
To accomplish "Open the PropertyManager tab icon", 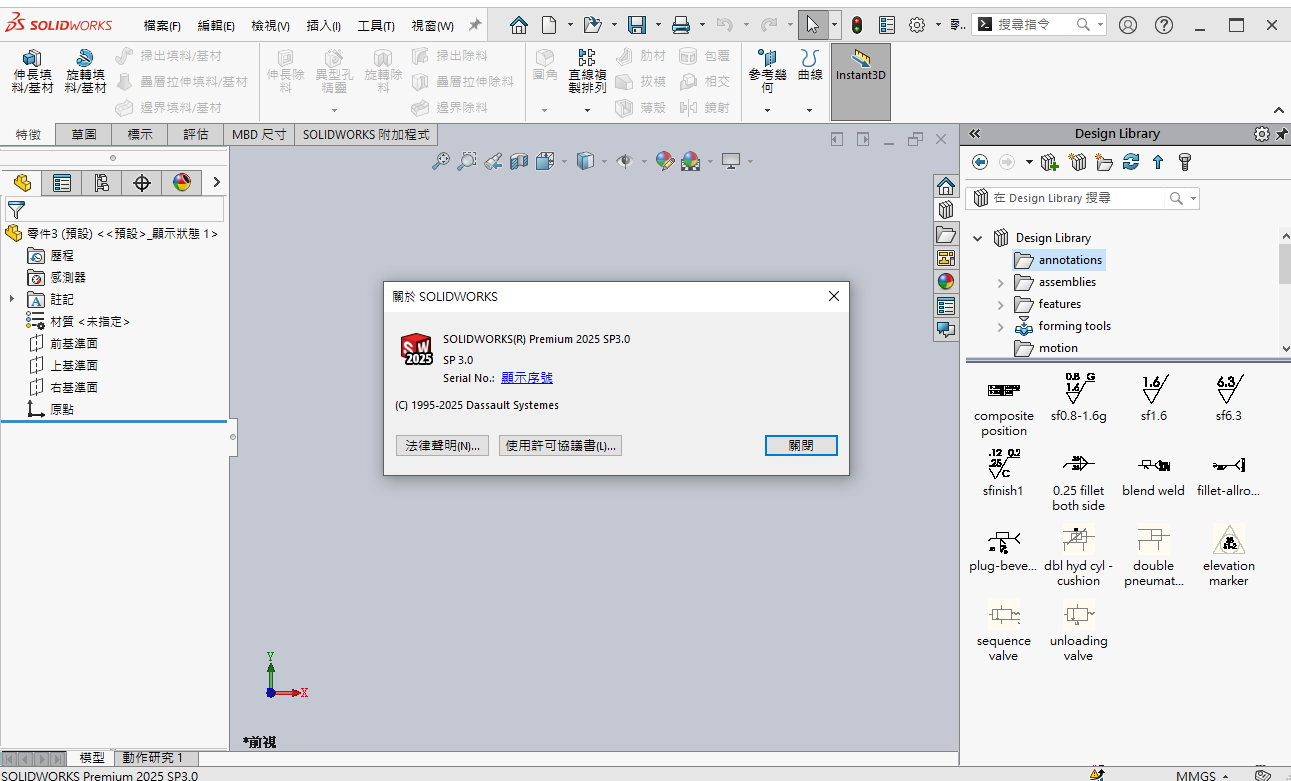I will [x=62, y=182].
